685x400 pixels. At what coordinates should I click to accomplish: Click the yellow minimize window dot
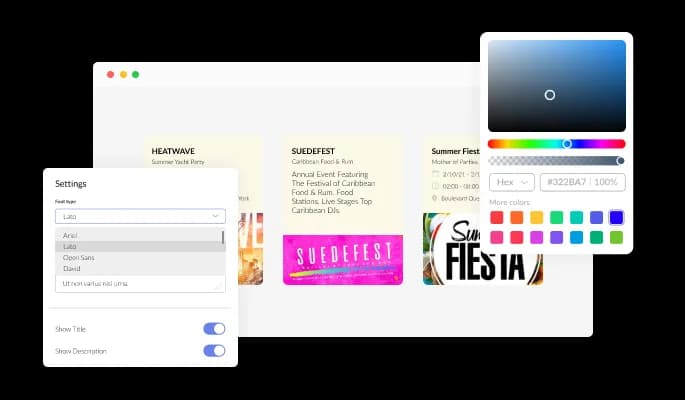(x=123, y=74)
